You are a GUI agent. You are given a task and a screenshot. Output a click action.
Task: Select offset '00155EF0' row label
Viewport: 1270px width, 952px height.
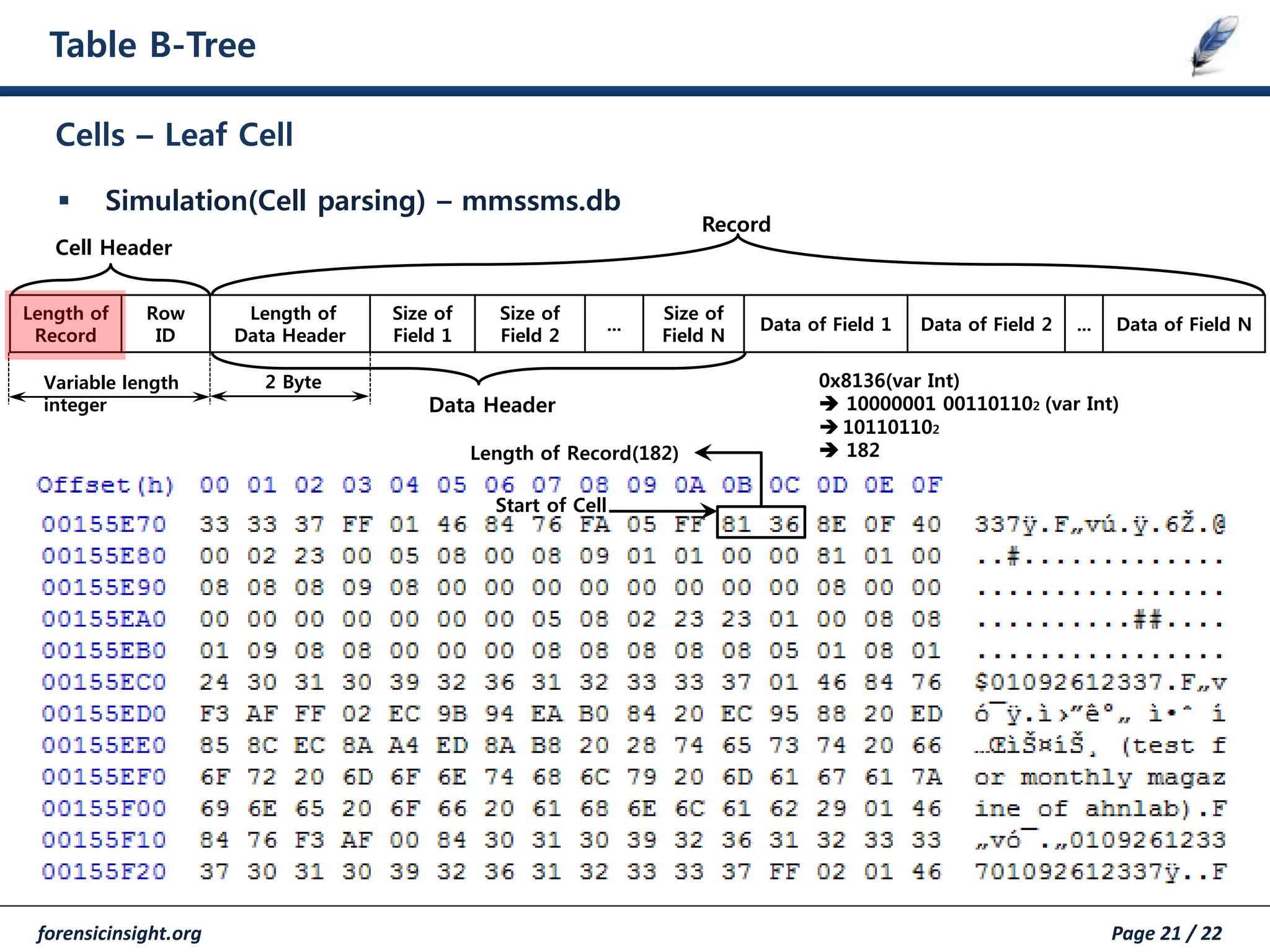[104, 777]
